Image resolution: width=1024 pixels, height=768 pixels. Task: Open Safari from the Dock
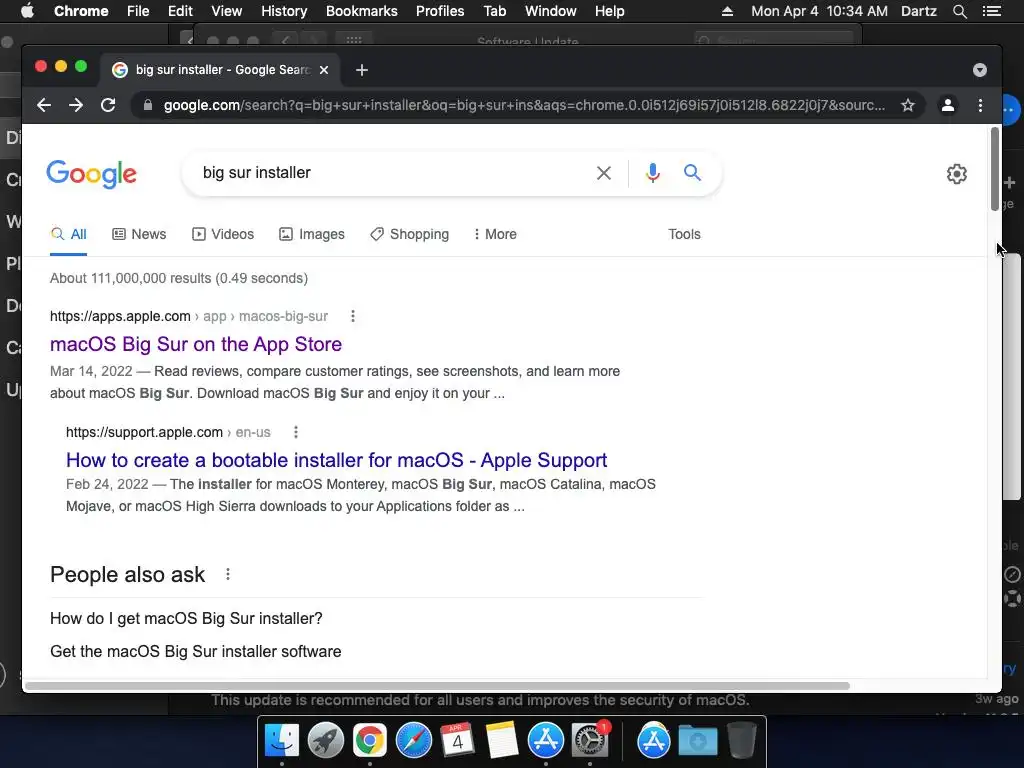[413, 741]
